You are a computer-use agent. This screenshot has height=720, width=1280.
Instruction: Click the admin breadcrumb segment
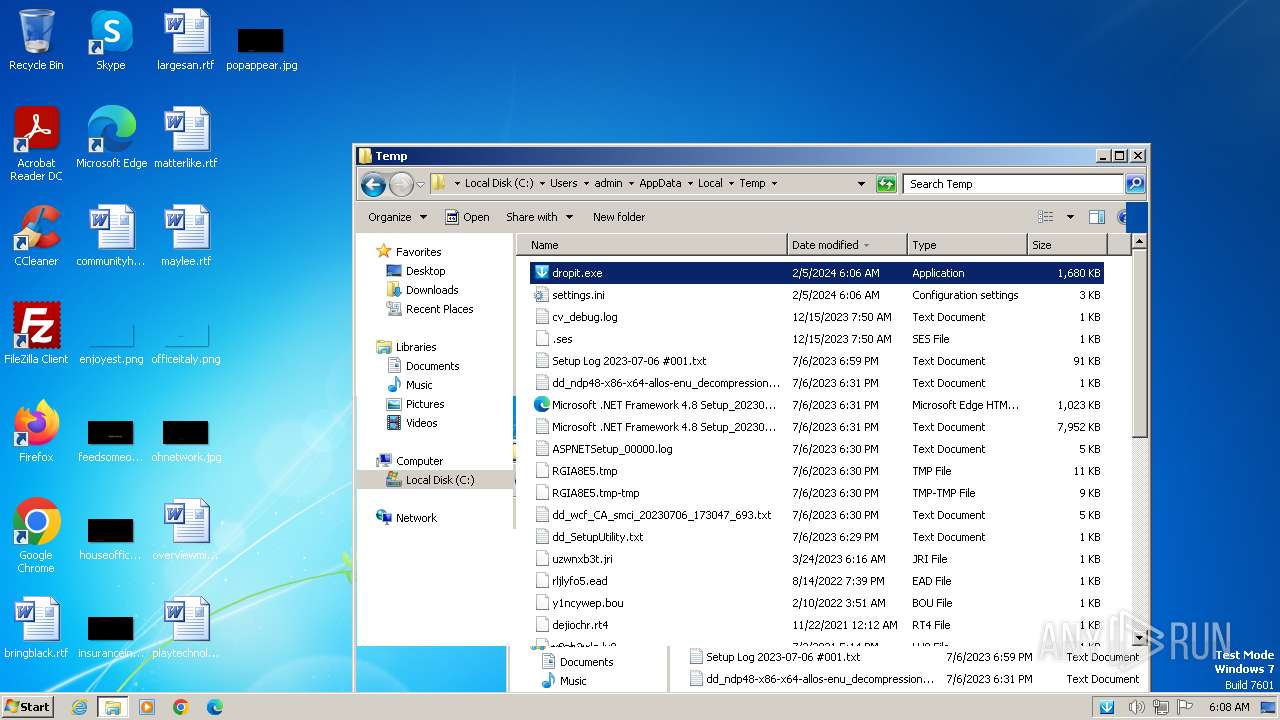click(x=608, y=184)
